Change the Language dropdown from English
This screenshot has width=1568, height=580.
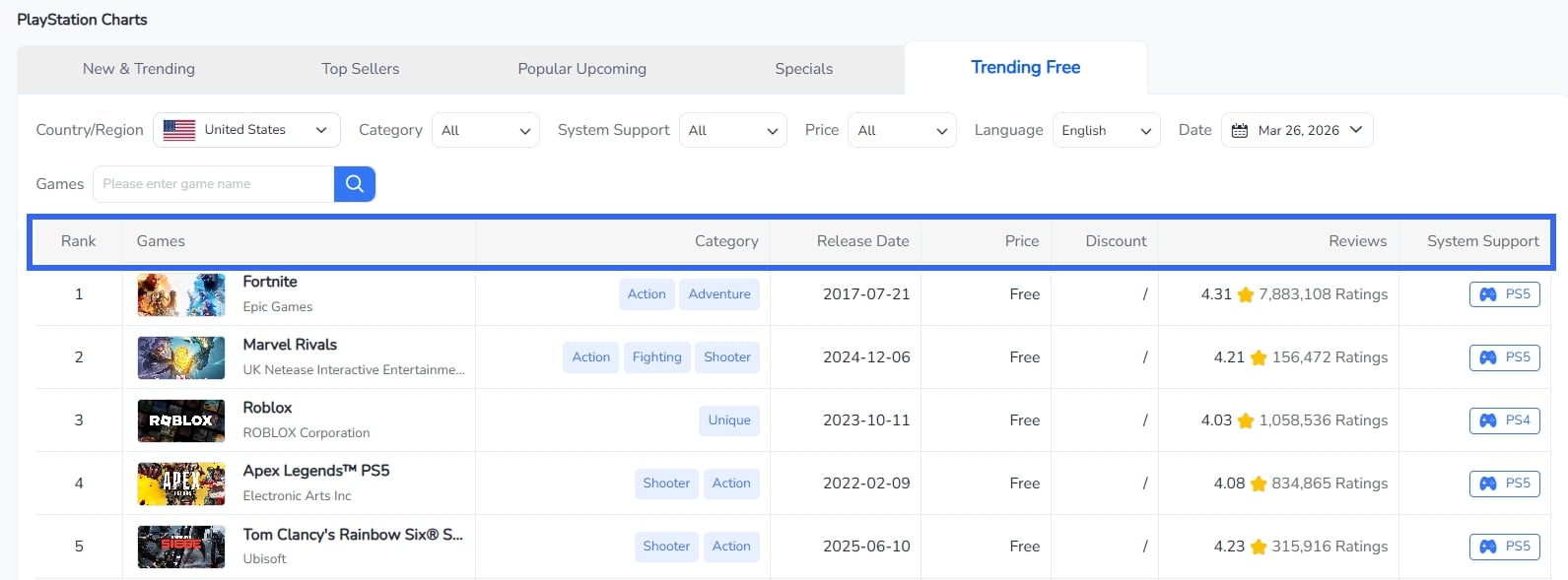click(x=1106, y=130)
